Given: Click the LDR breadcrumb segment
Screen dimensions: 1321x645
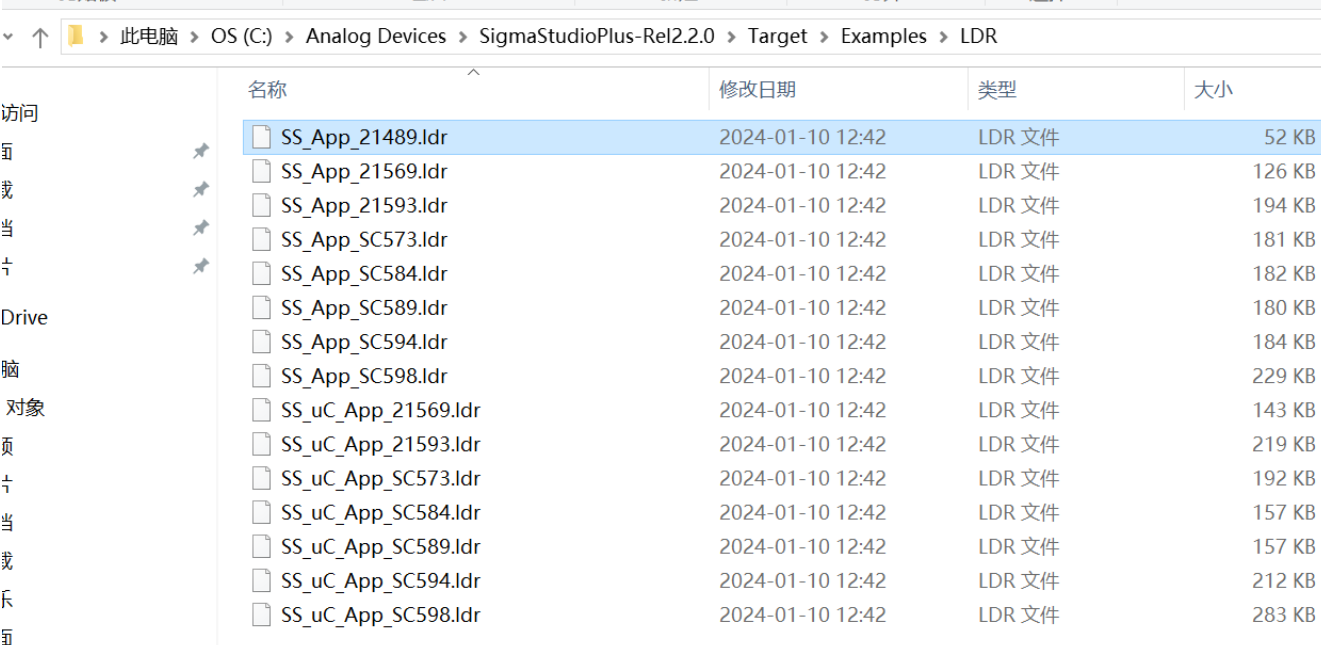Looking at the screenshot, I should pyautogui.click(x=978, y=37).
